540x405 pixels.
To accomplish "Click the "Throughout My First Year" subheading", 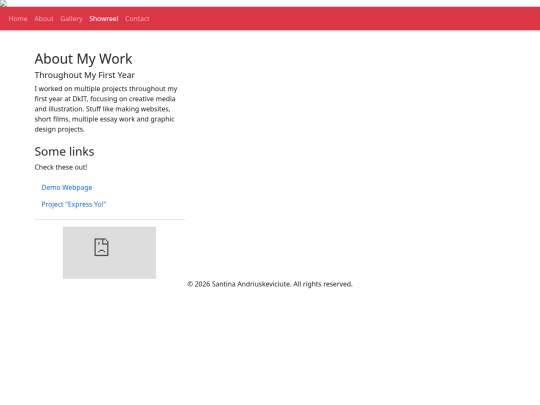I will [x=84, y=75].
